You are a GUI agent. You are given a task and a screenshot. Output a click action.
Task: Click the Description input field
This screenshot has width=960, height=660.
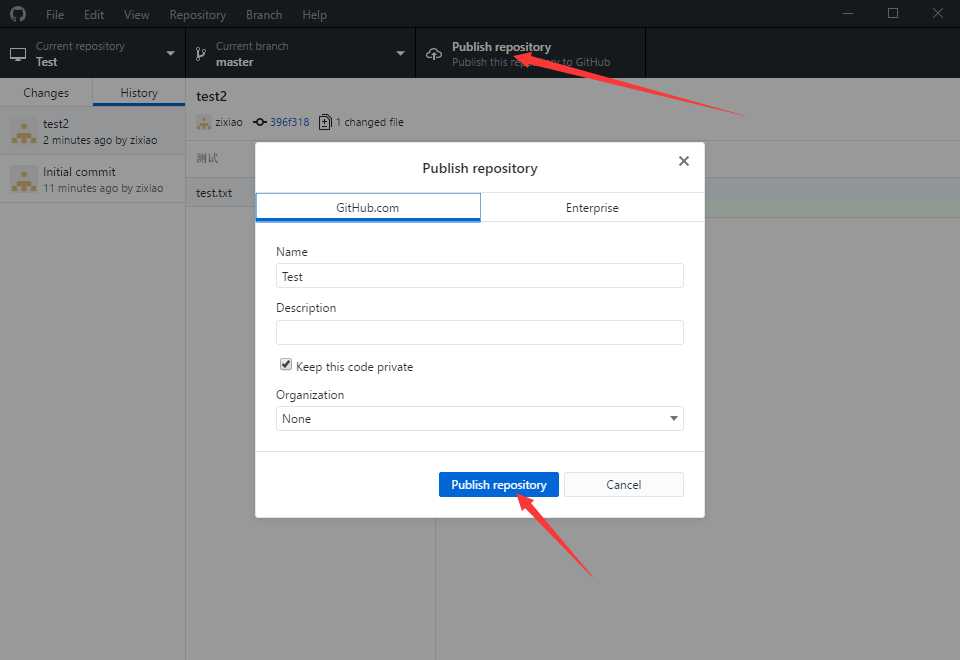pos(479,332)
